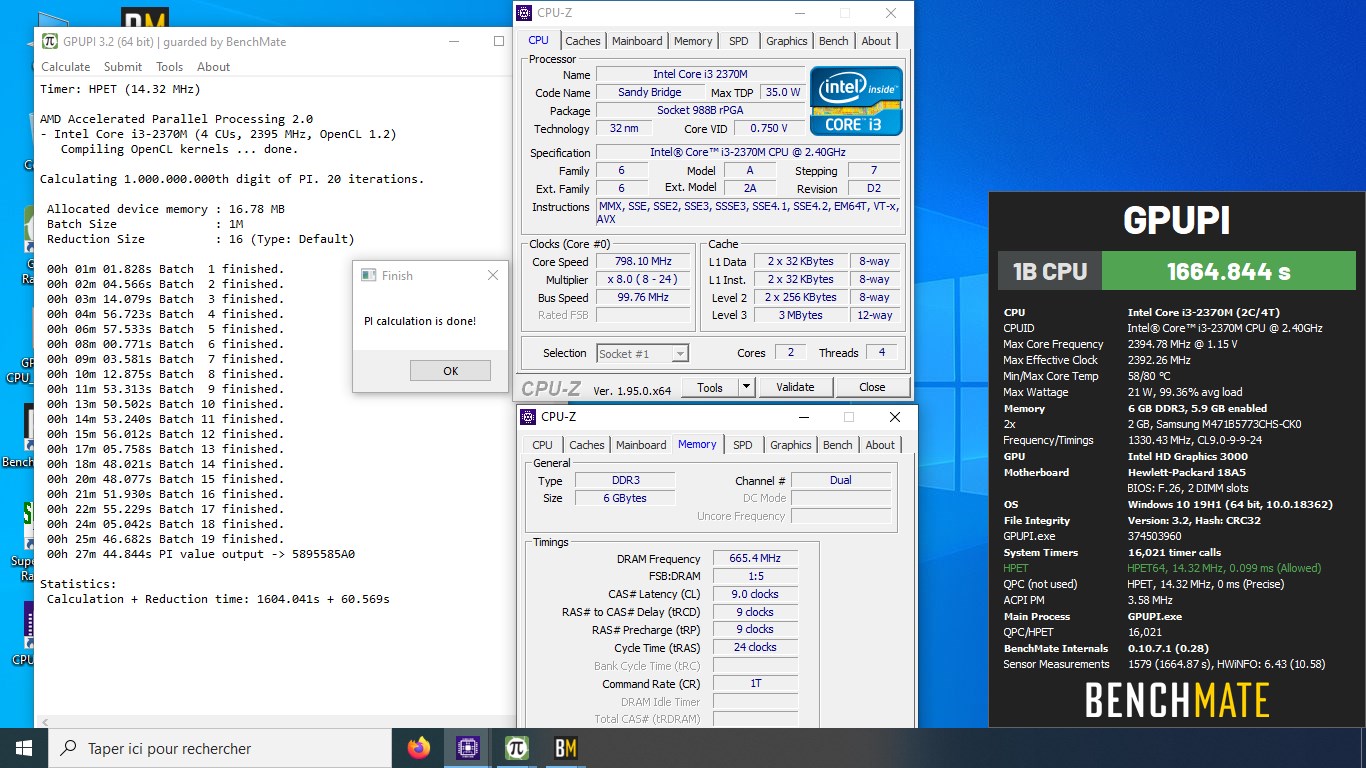Viewport: 1366px width, 768px height.
Task: Click the Tools button in CPU-Z
Action: (710, 387)
